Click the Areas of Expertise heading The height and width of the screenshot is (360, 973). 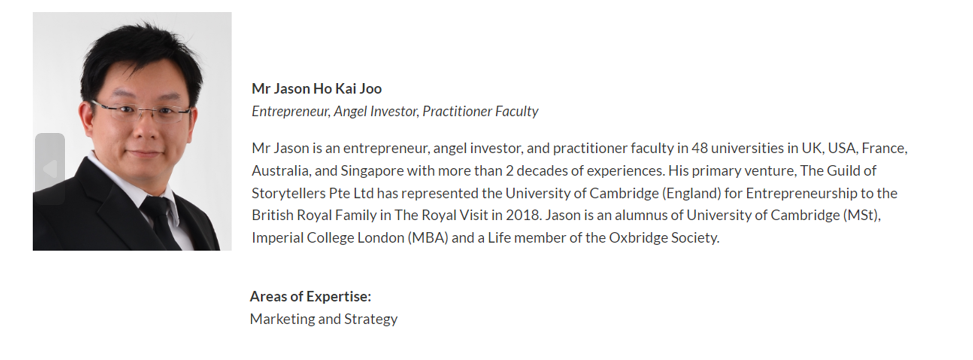click(310, 297)
